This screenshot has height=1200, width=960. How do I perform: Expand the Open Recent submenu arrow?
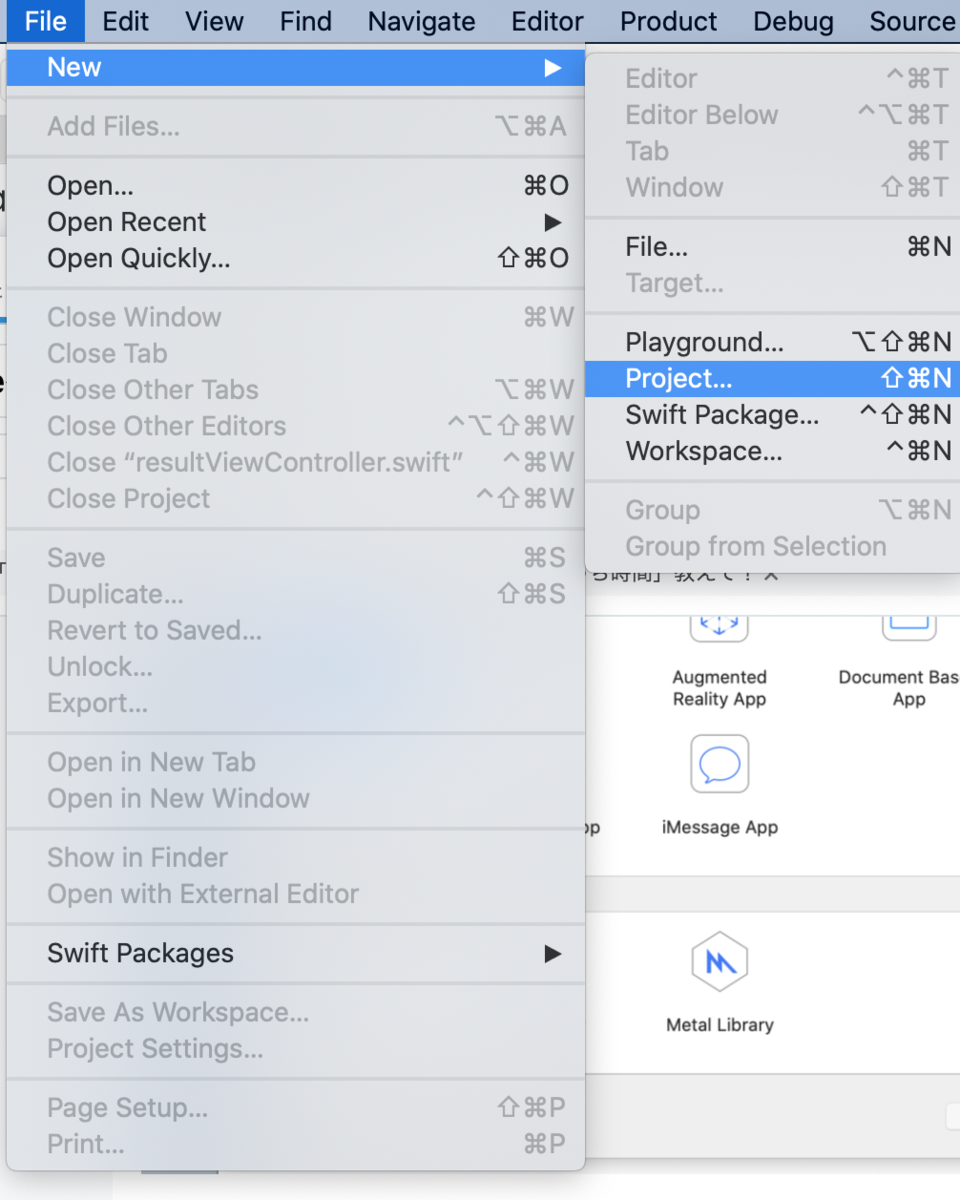[x=552, y=222]
